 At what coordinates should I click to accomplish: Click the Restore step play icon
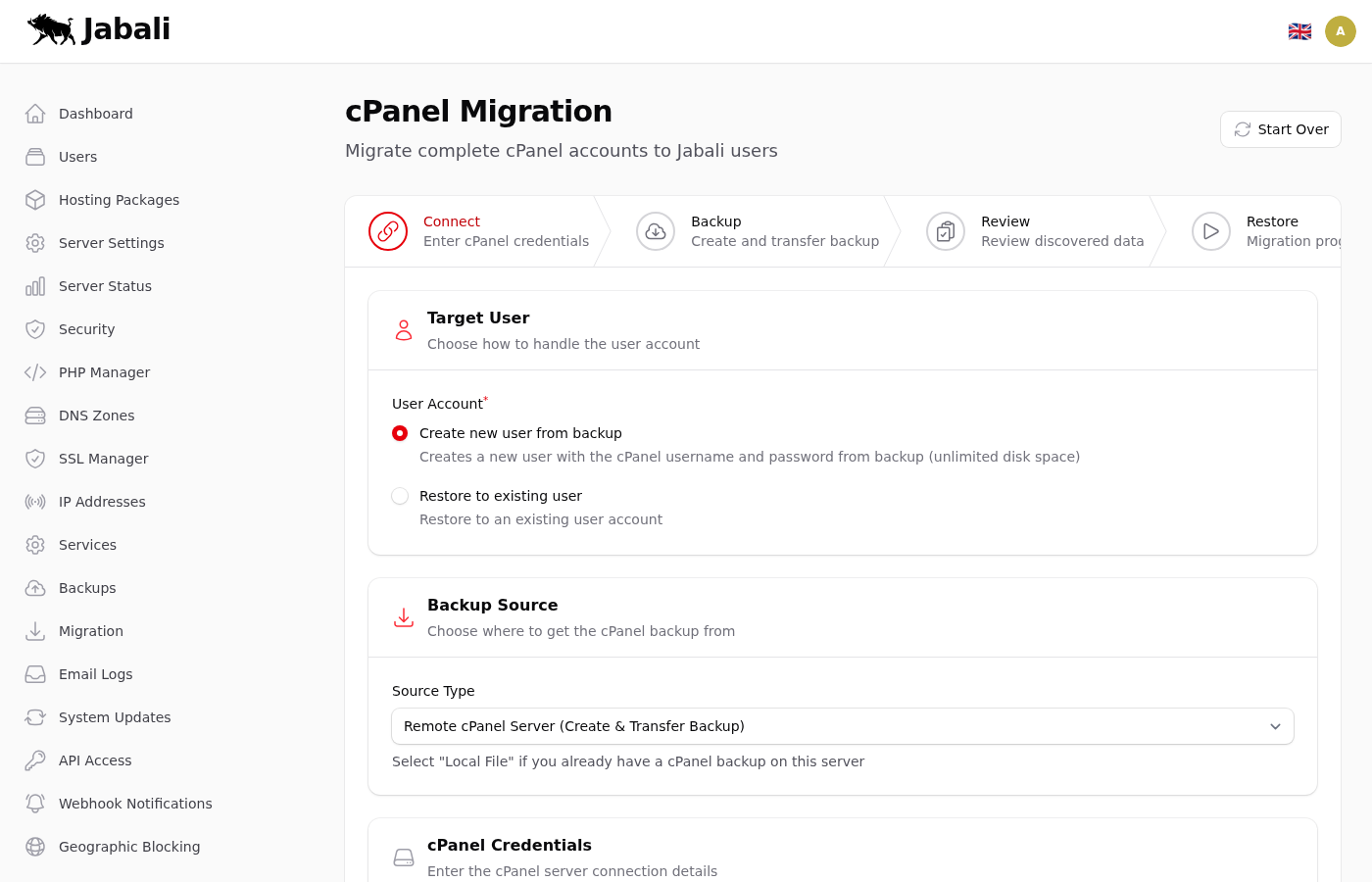point(1211,231)
